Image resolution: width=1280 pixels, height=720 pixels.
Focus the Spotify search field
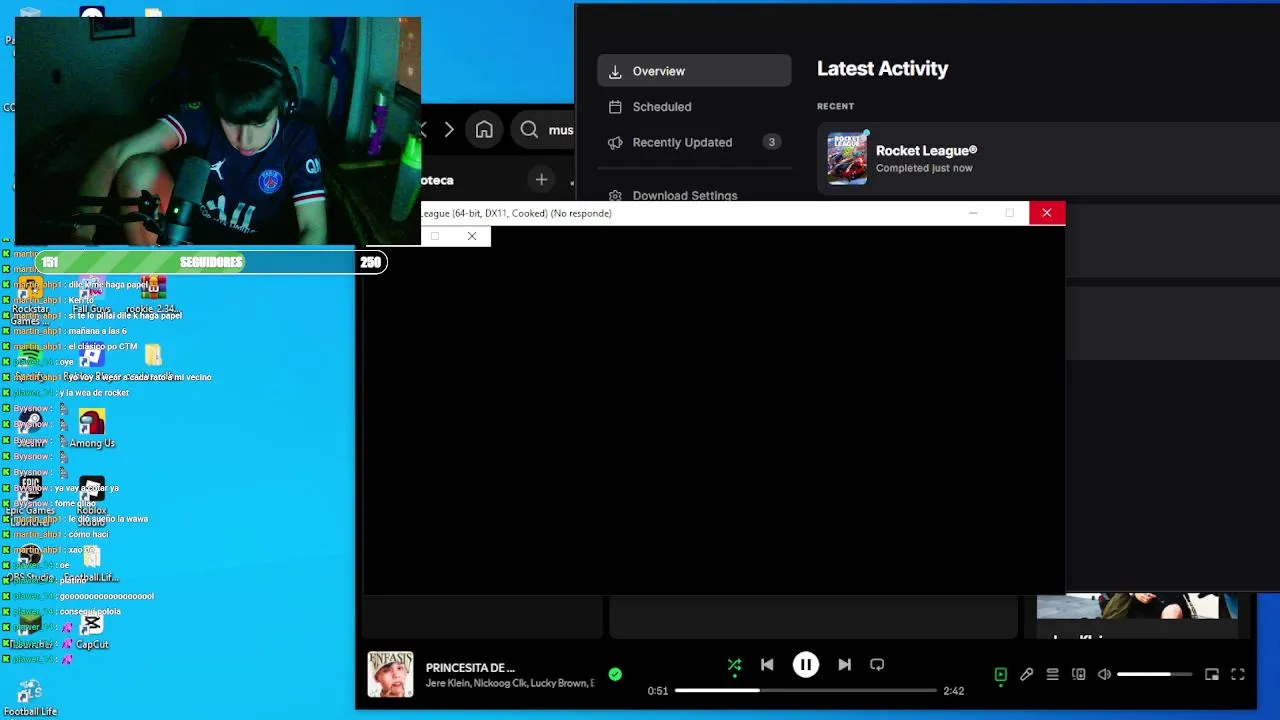click(x=545, y=130)
